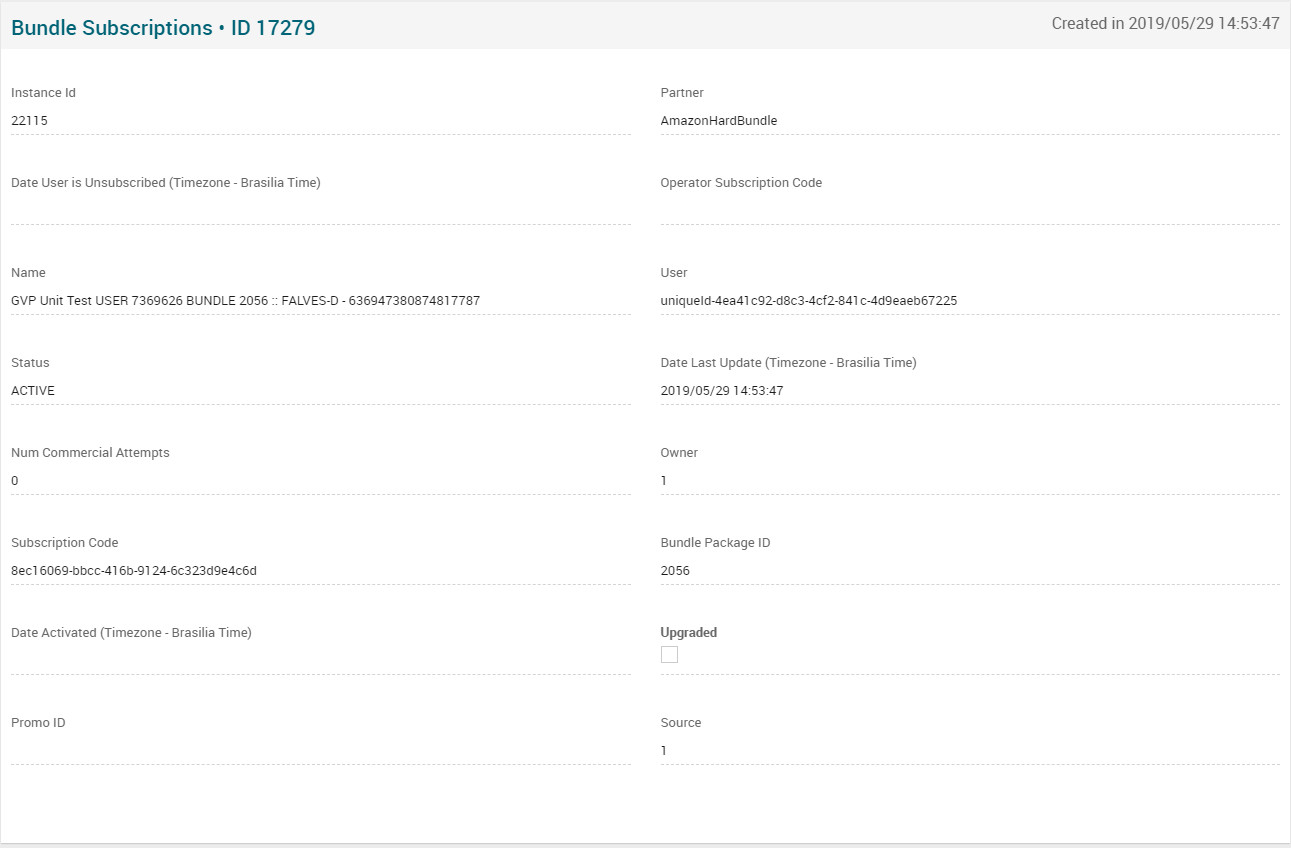Viewport: 1291px width, 848px height.
Task: Click the Partner label text
Action: pyautogui.click(x=682, y=93)
